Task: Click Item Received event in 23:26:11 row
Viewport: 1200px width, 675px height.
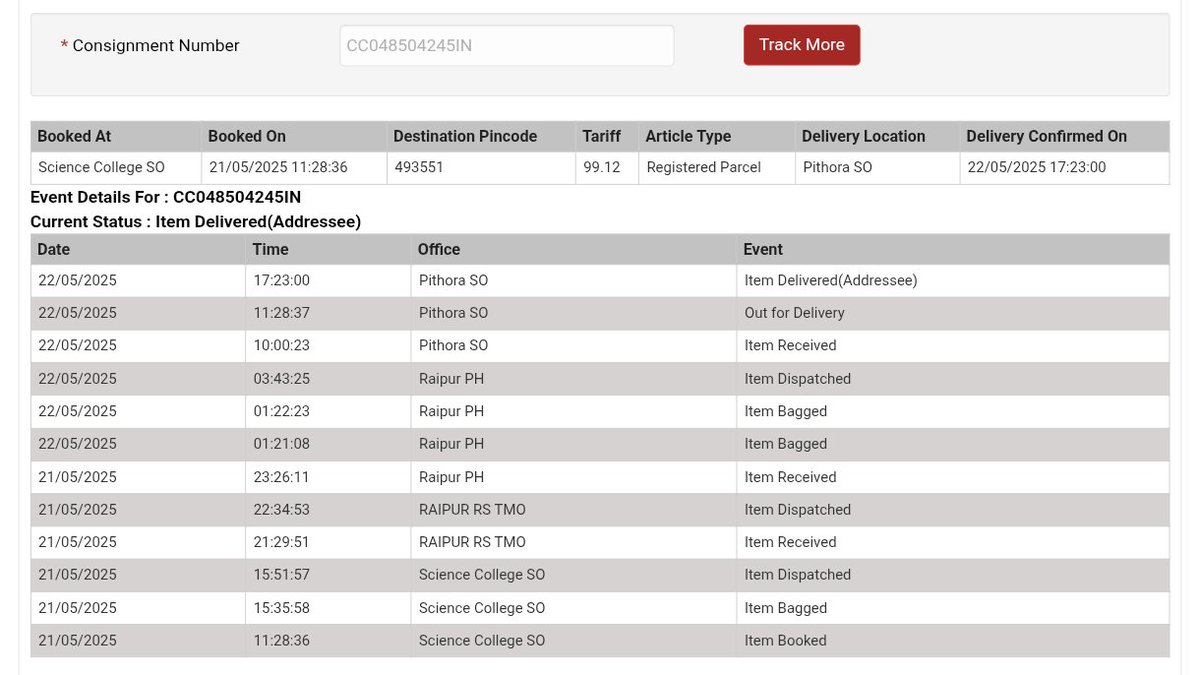Action: tap(953, 477)
